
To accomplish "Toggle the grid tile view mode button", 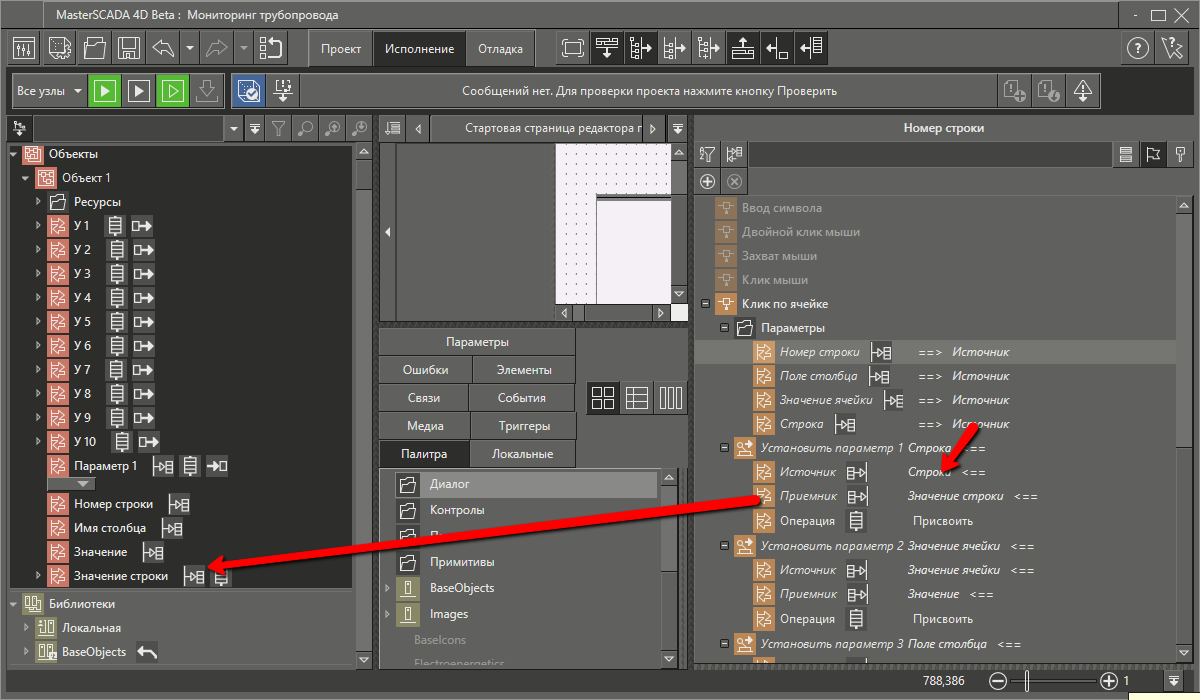I will point(603,398).
